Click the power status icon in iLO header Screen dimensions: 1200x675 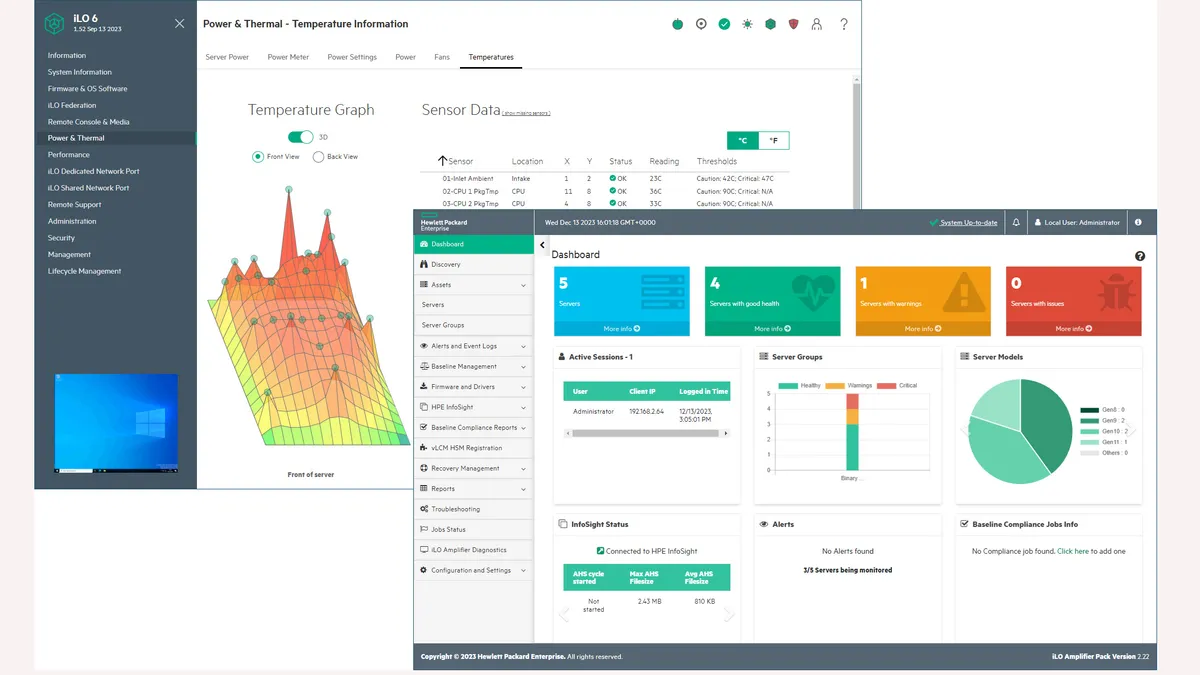tap(677, 24)
